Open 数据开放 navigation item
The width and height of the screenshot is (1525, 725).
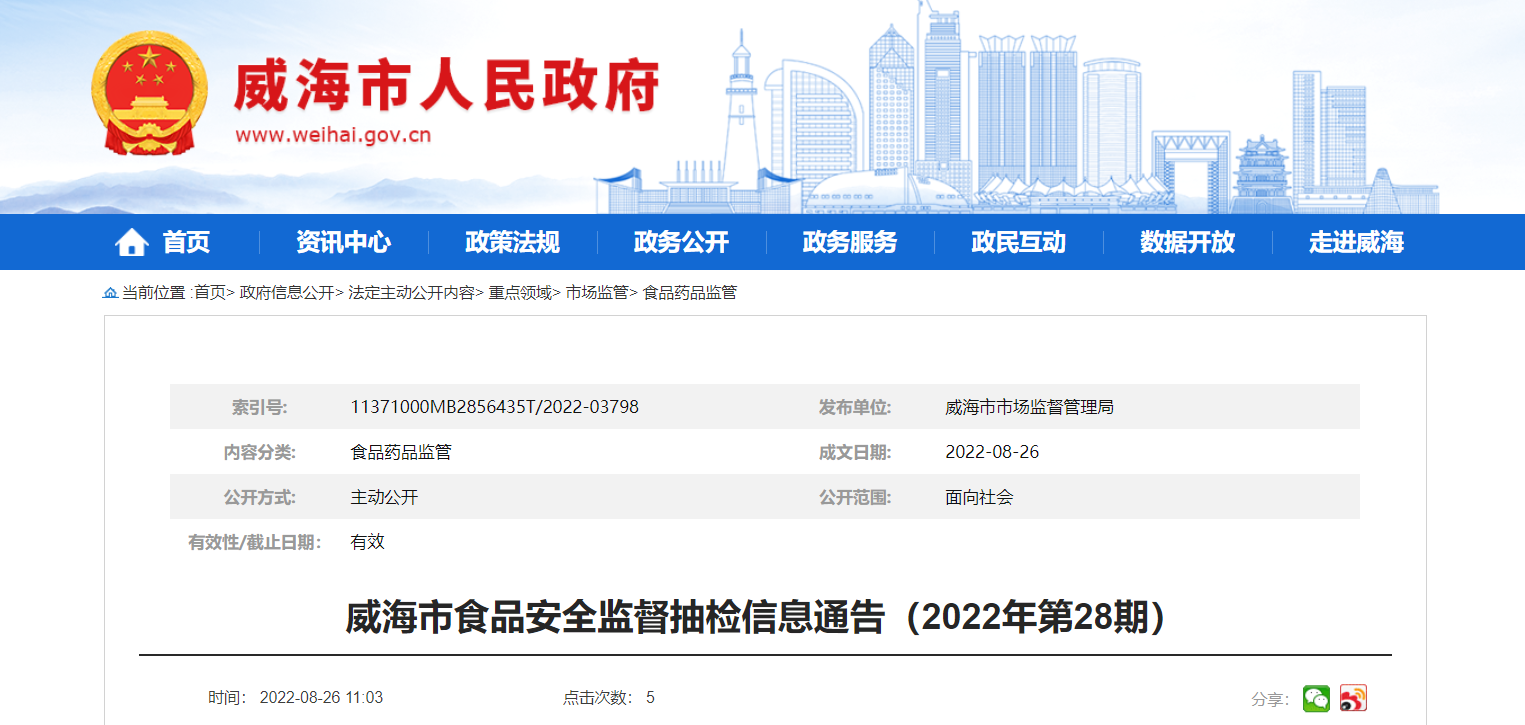click(x=1187, y=242)
